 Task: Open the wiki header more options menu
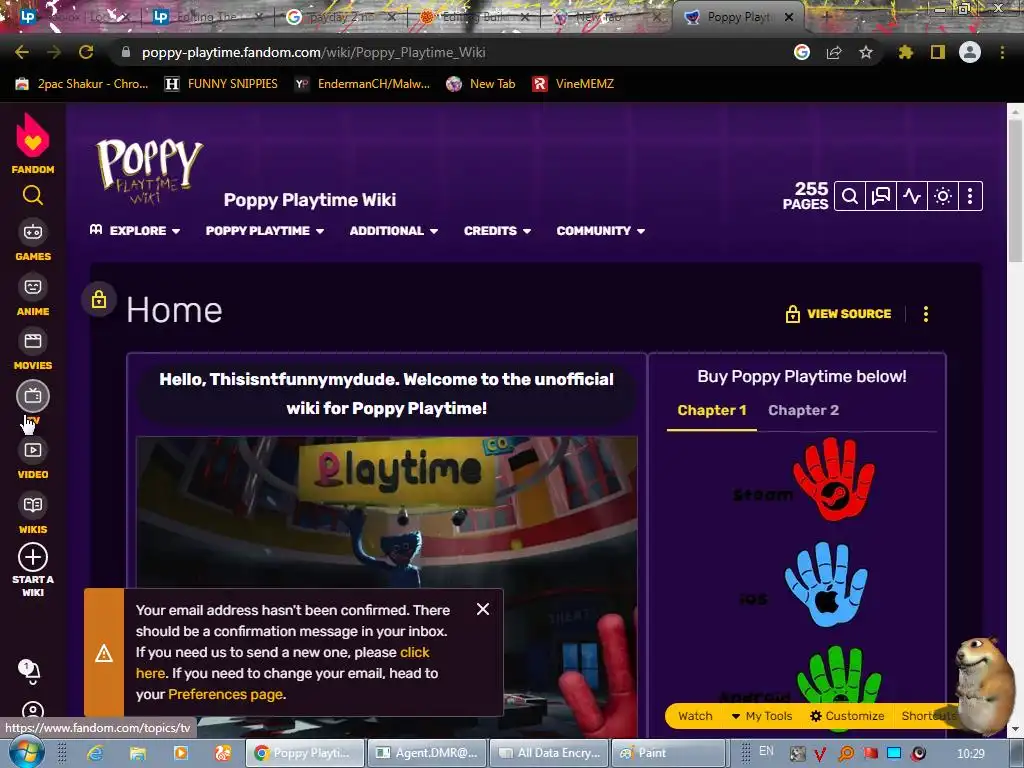[x=970, y=196]
